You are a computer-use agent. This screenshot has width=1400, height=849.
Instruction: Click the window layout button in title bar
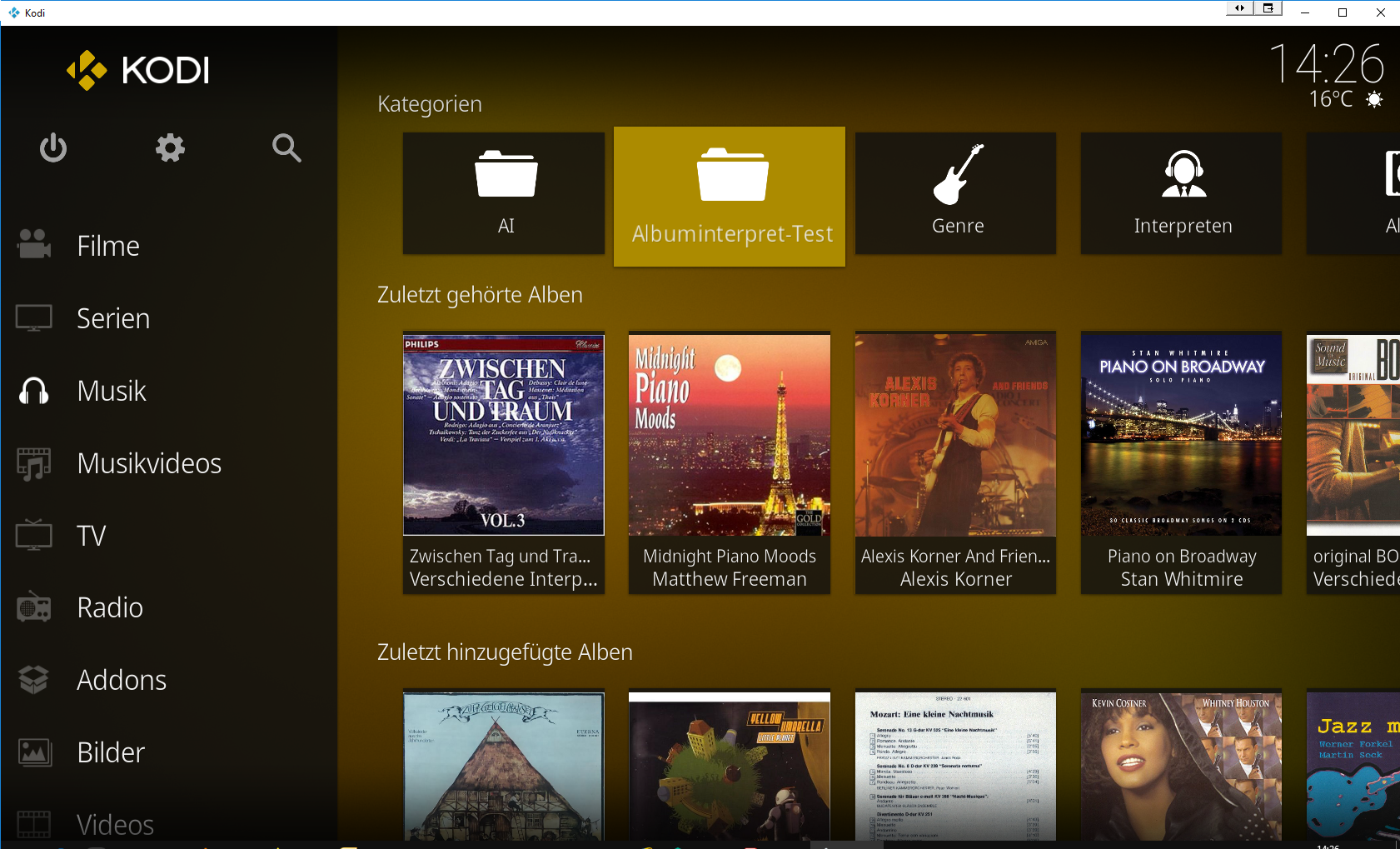point(1268,8)
